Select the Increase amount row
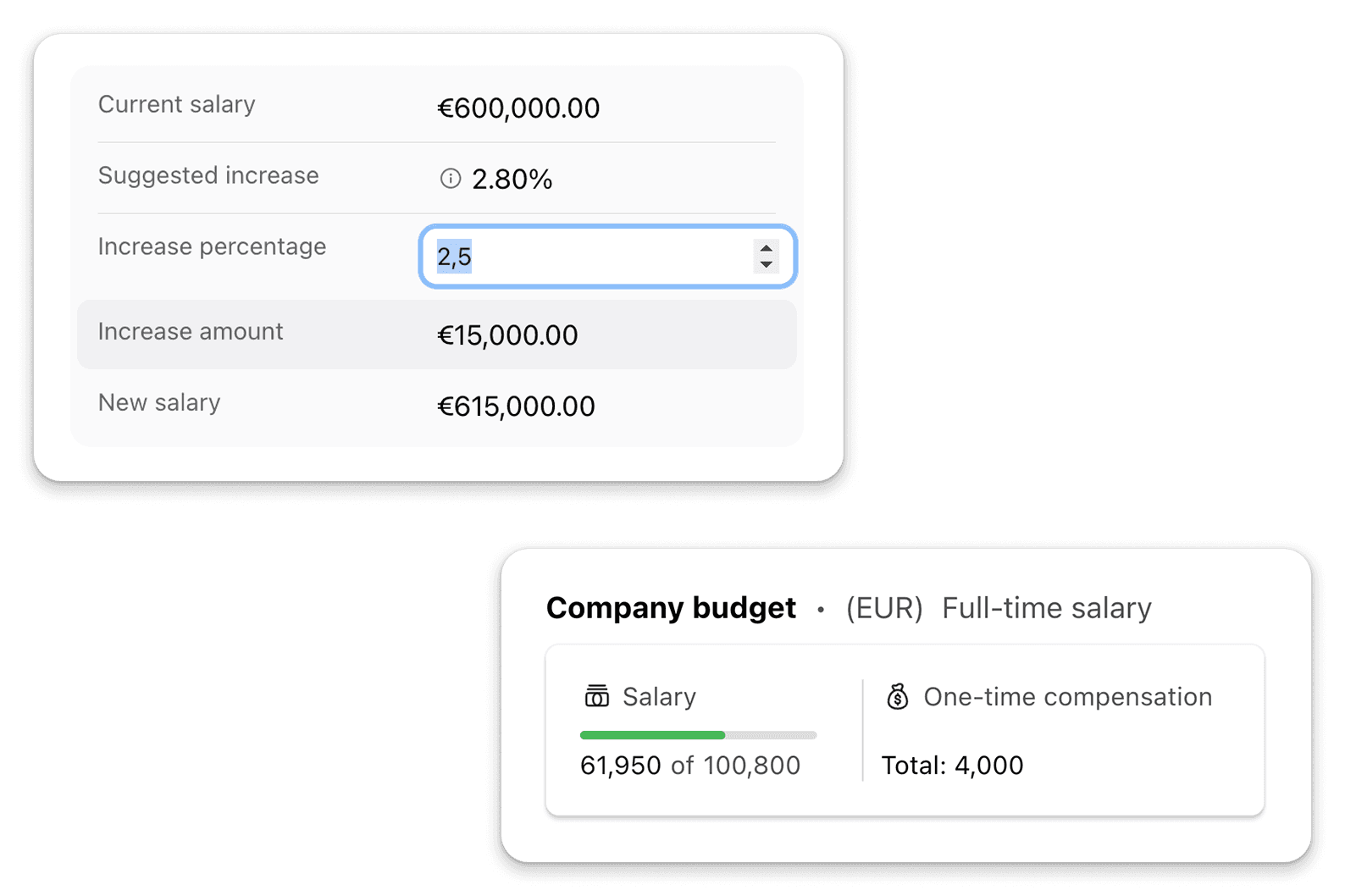 [x=437, y=335]
